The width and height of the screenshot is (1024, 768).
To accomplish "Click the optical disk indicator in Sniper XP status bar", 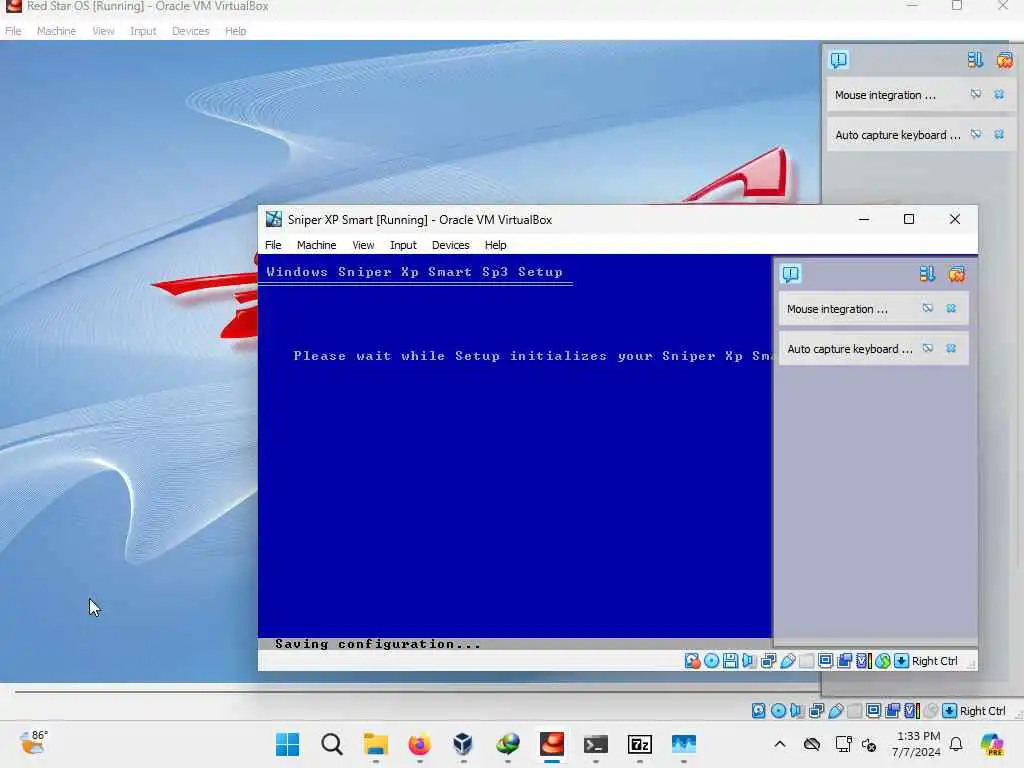I will coord(711,661).
